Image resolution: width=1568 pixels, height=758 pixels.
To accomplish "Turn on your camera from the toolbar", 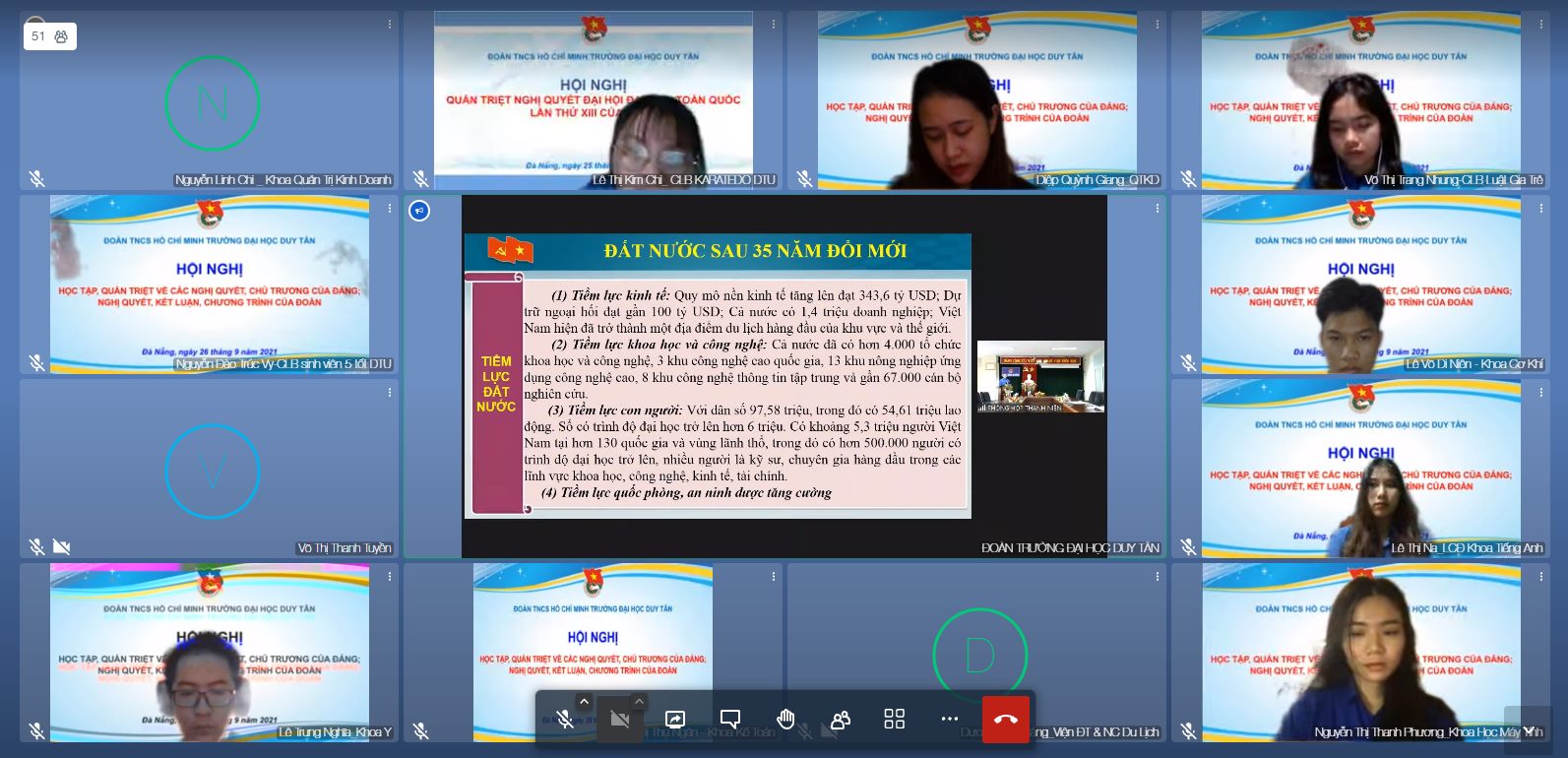I will pyautogui.click(x=620, y=720).
